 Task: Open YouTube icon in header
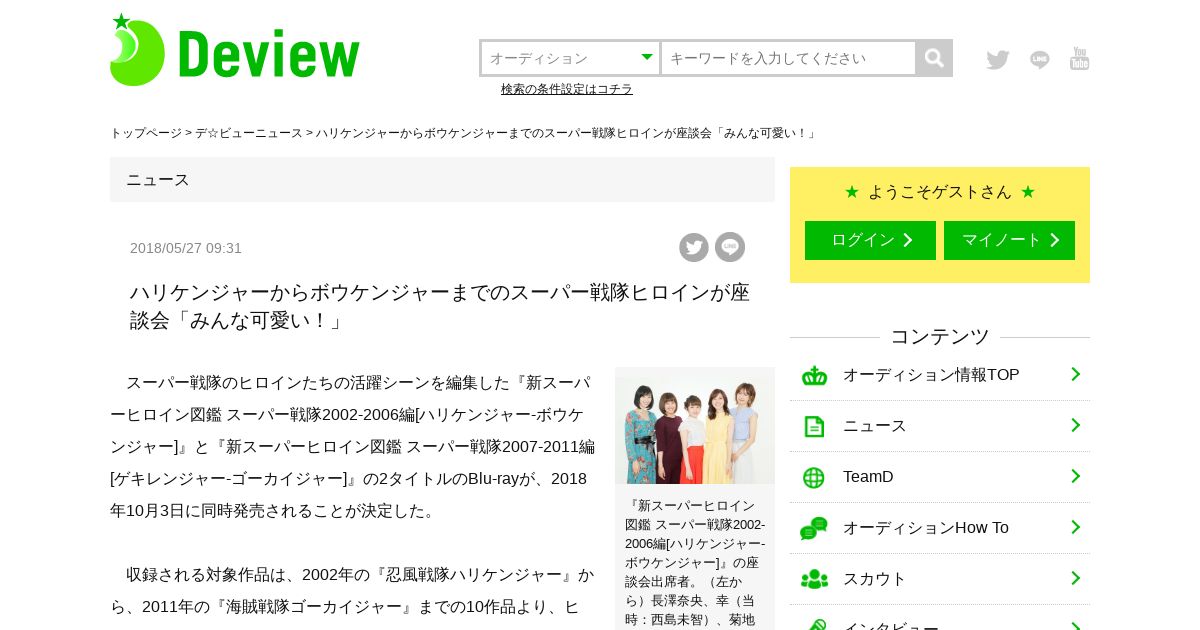[1080, 59]
